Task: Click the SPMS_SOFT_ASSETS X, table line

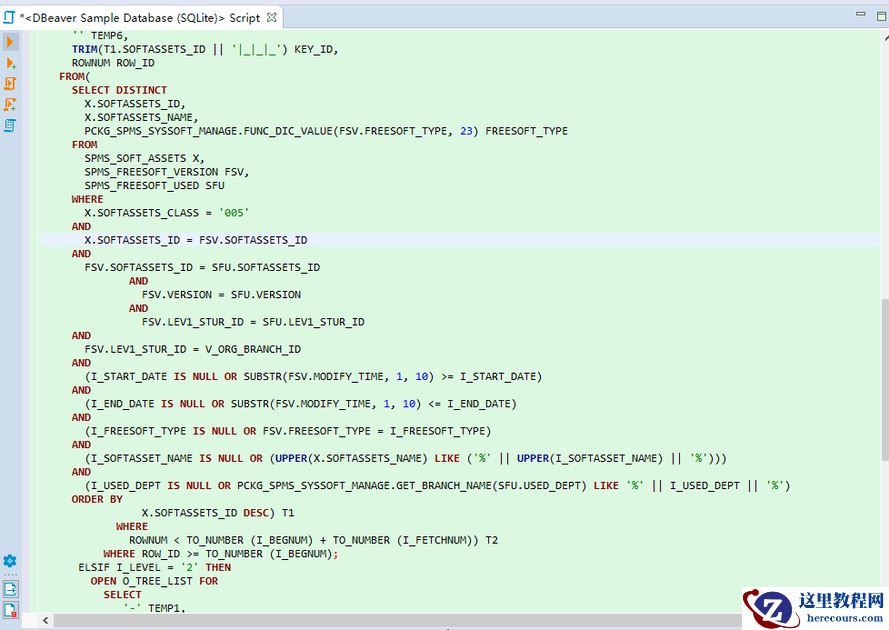Action: (x=144, y=158)
